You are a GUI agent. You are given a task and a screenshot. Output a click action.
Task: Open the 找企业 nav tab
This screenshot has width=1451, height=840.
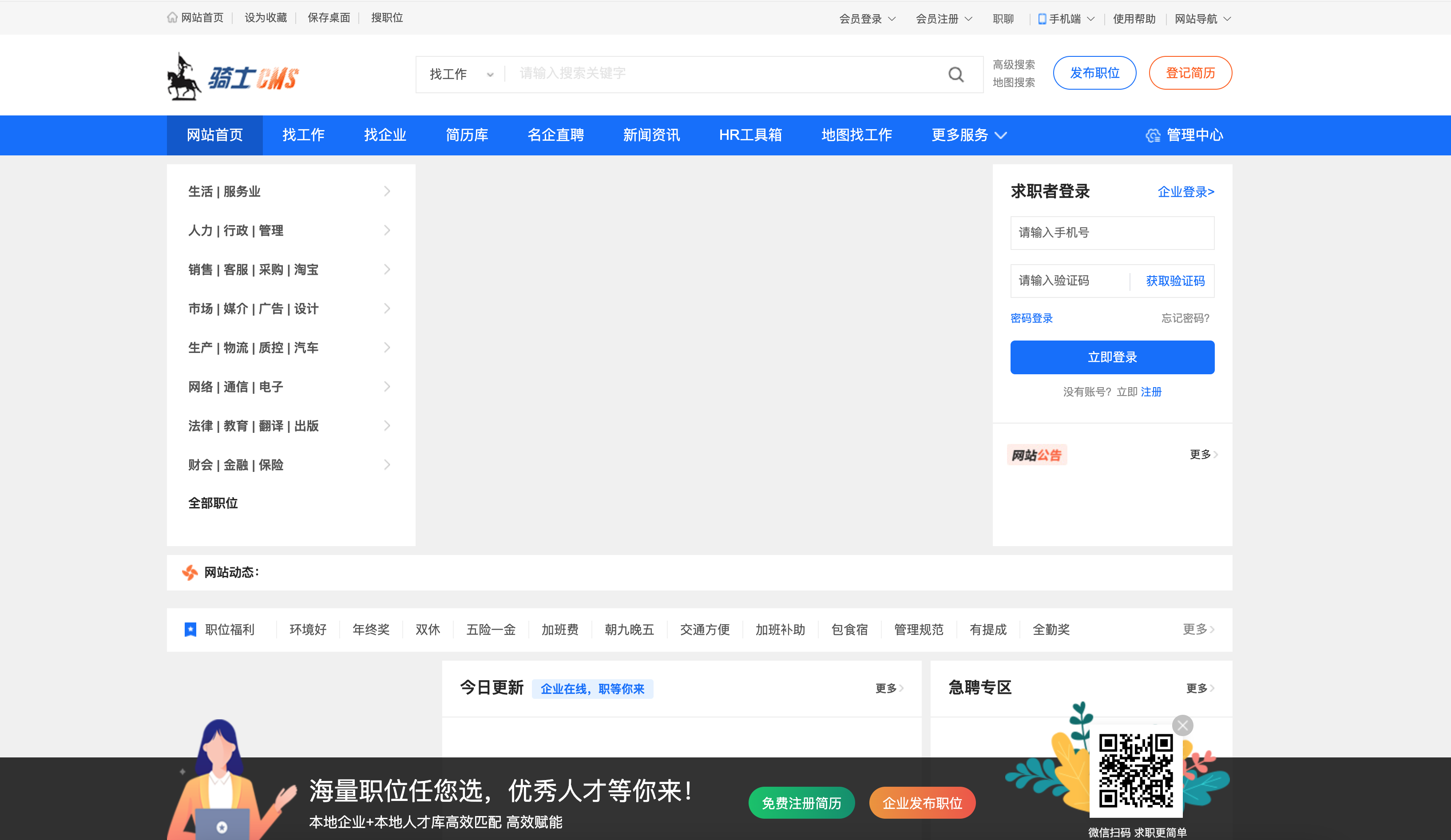tap(385, 135)
